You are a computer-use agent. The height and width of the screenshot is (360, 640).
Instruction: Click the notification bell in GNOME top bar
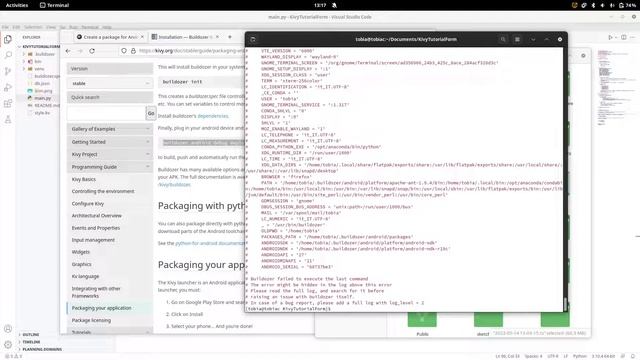point(334,5)
